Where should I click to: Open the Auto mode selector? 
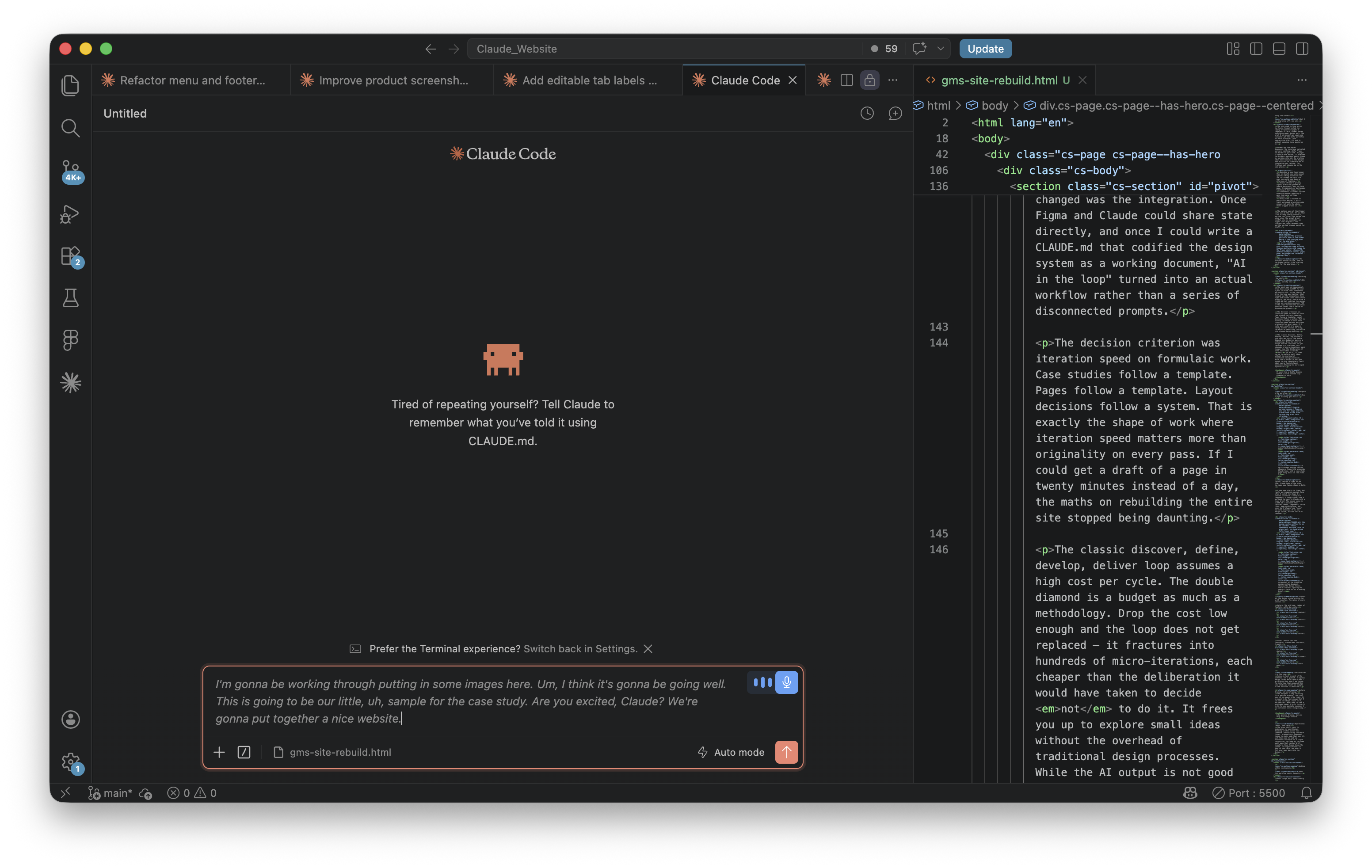(731, 752)
